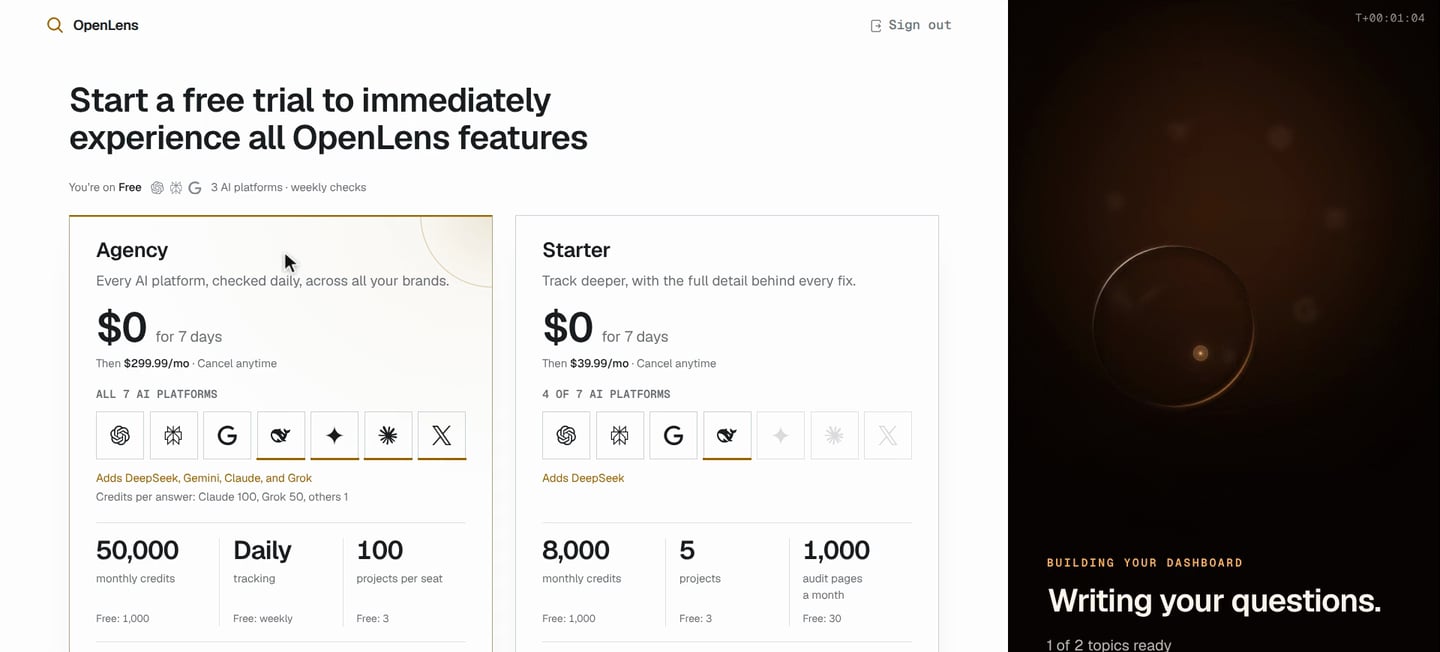Click the Starter plan title
The width and height of the screenshot is (1440, 652).
576,250
